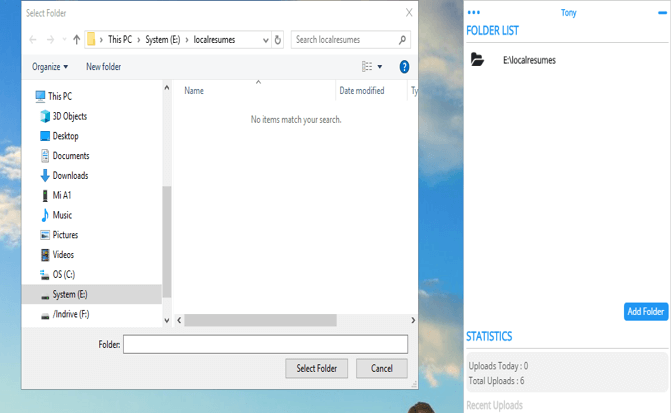Select 3D Objects in navigation pane
This screenshot has height=413, width=671.
point(69,116)
